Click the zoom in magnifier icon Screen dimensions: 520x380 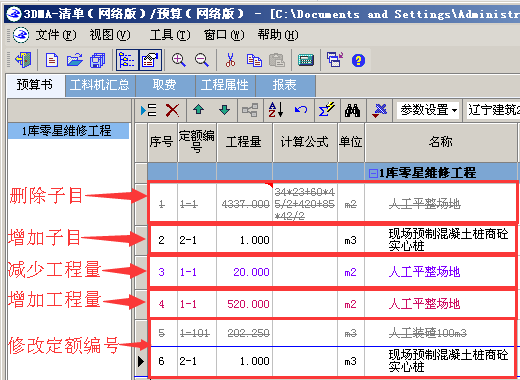coord(179,60)
